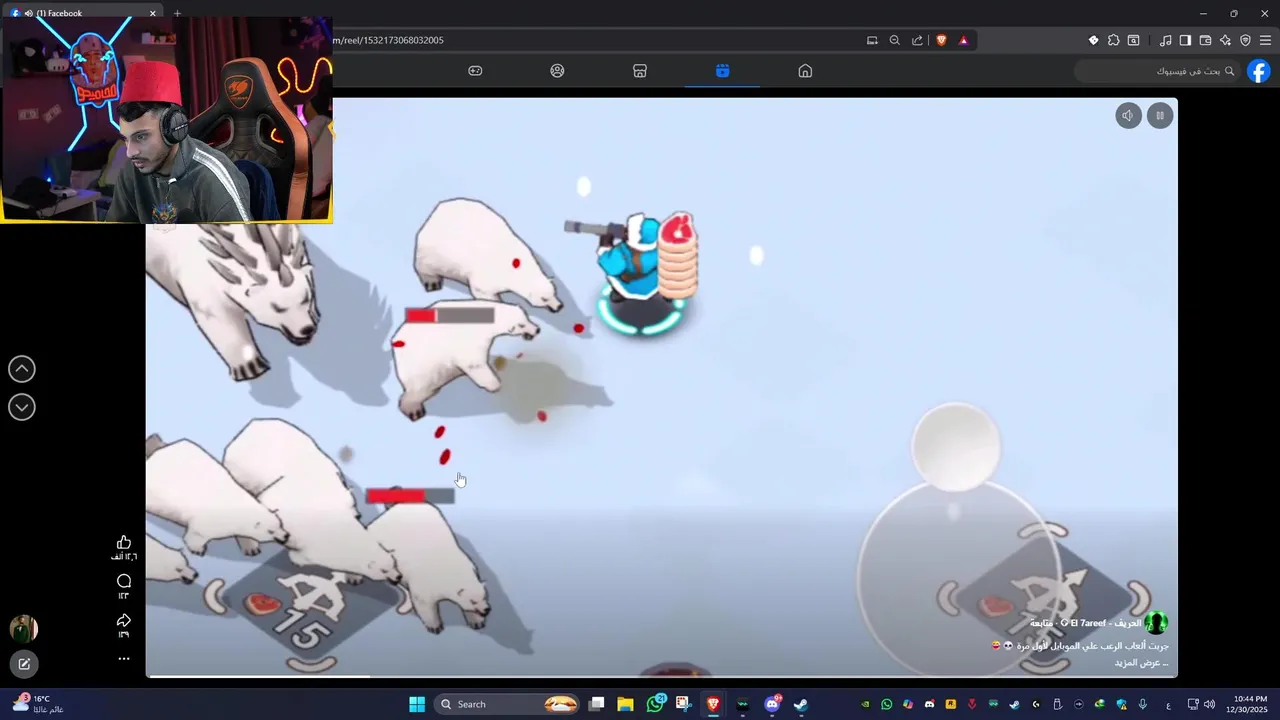The height and width of the screenshot is (720, 1280).
Task: Like the reel with the thumbs-up icon
Action: click(124, 542)
